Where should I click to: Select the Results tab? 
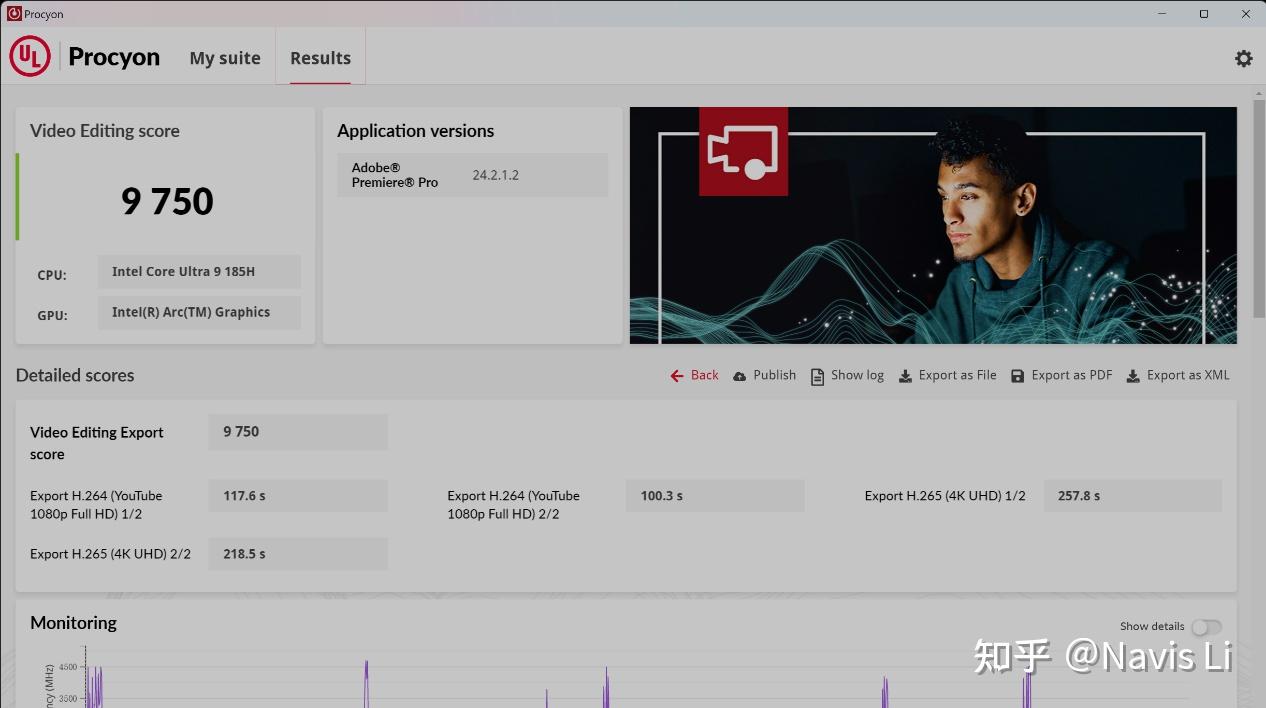click(320, 58)
